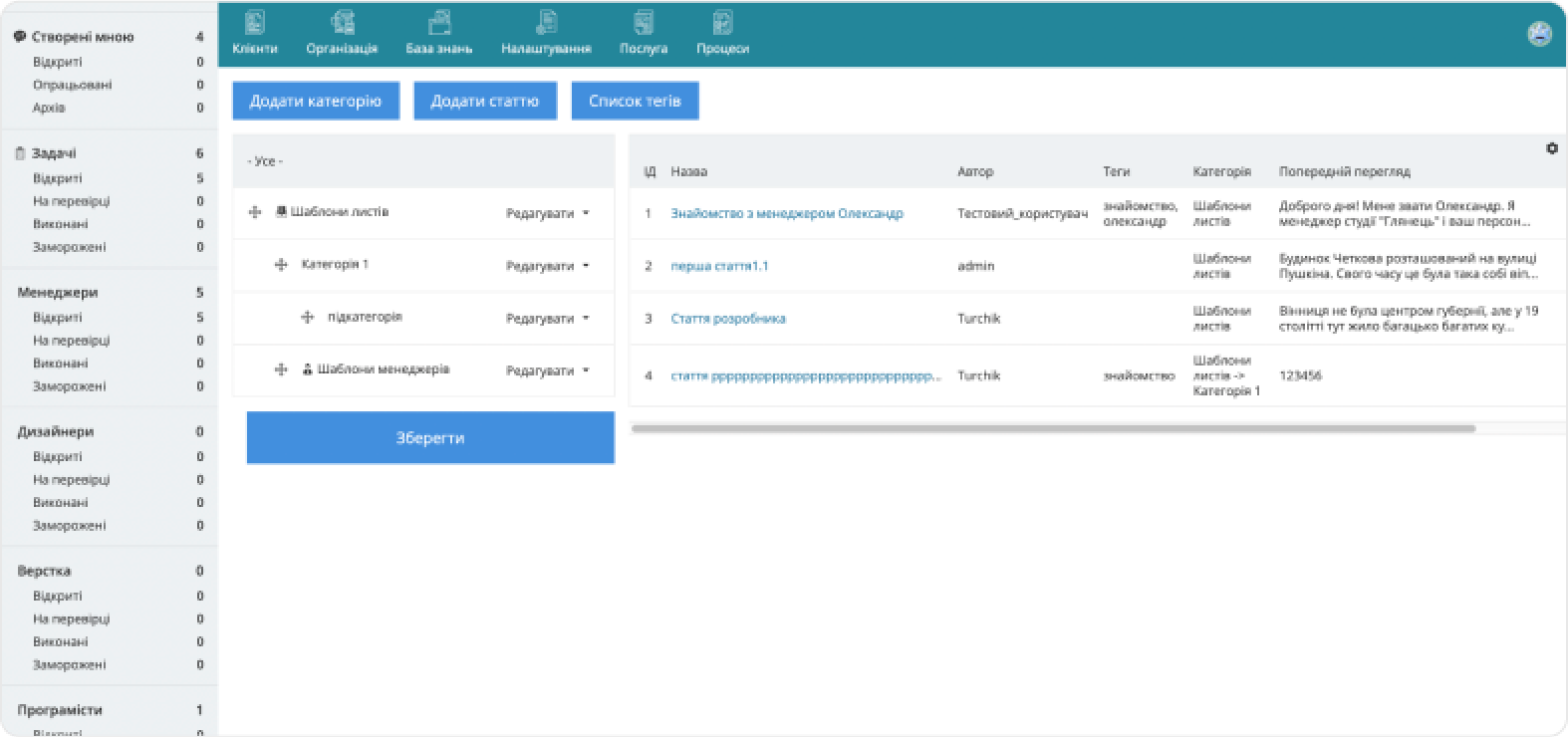This screenshot has height=737, width=1568.
Task: Open Редагувати dropdown for Категорія 1
Action: pos(548,266)
